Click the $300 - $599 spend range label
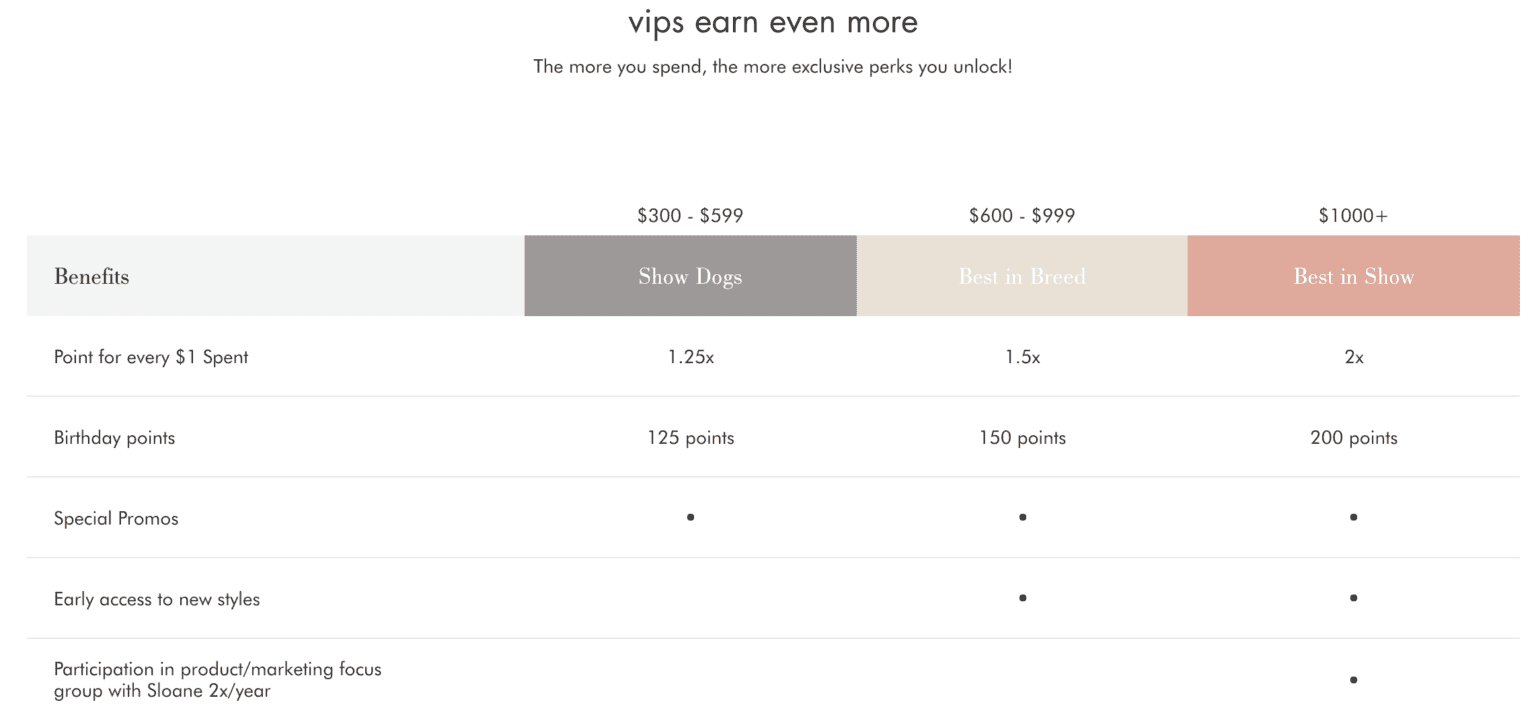 (x=690, y=215)
